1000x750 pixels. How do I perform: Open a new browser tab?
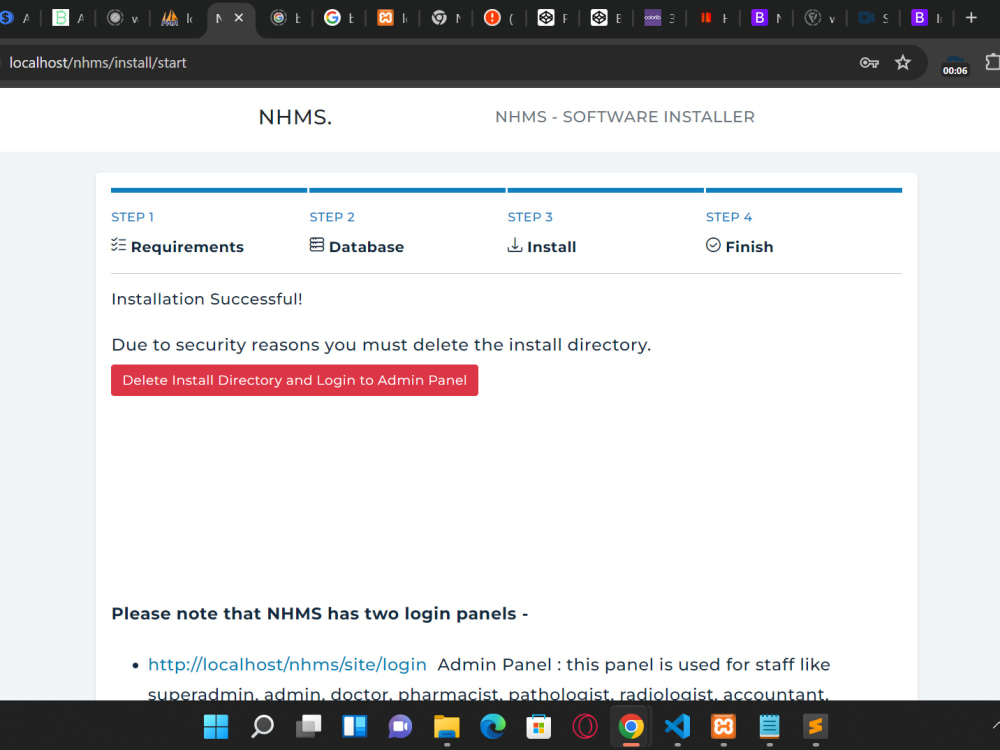click(x=971, y=18)
